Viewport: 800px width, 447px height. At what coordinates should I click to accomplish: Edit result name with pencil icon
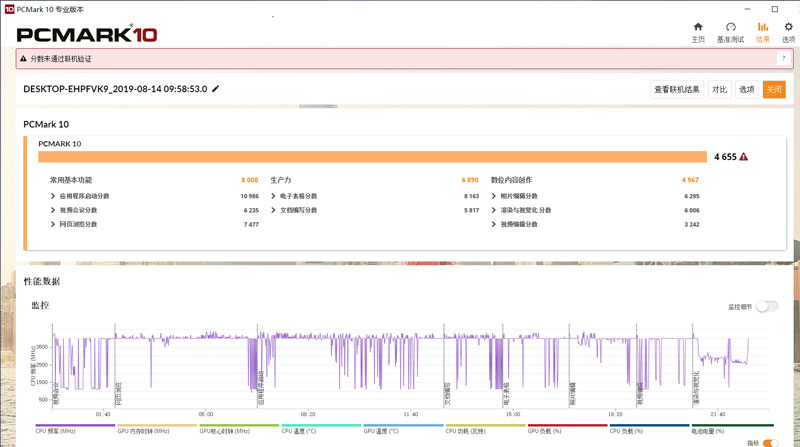pos(215,89)
